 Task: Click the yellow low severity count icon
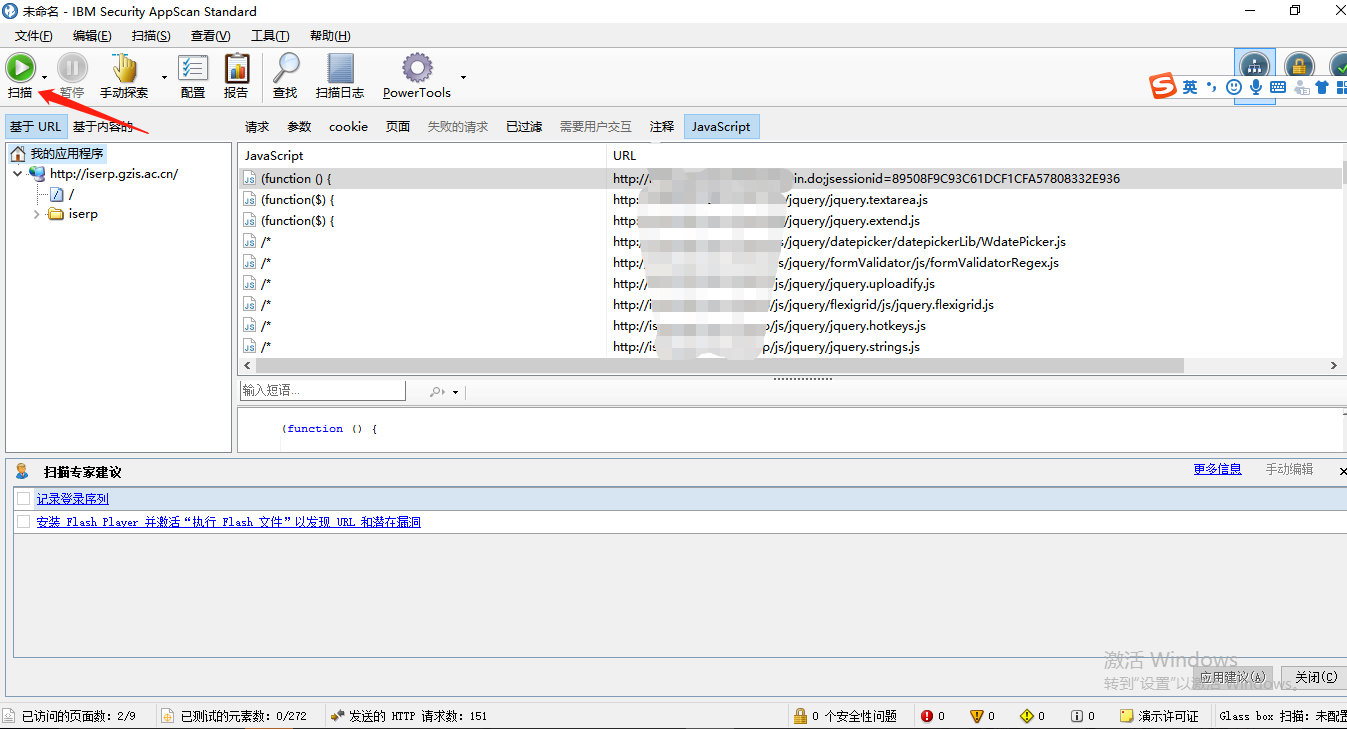click(1027, 716)
